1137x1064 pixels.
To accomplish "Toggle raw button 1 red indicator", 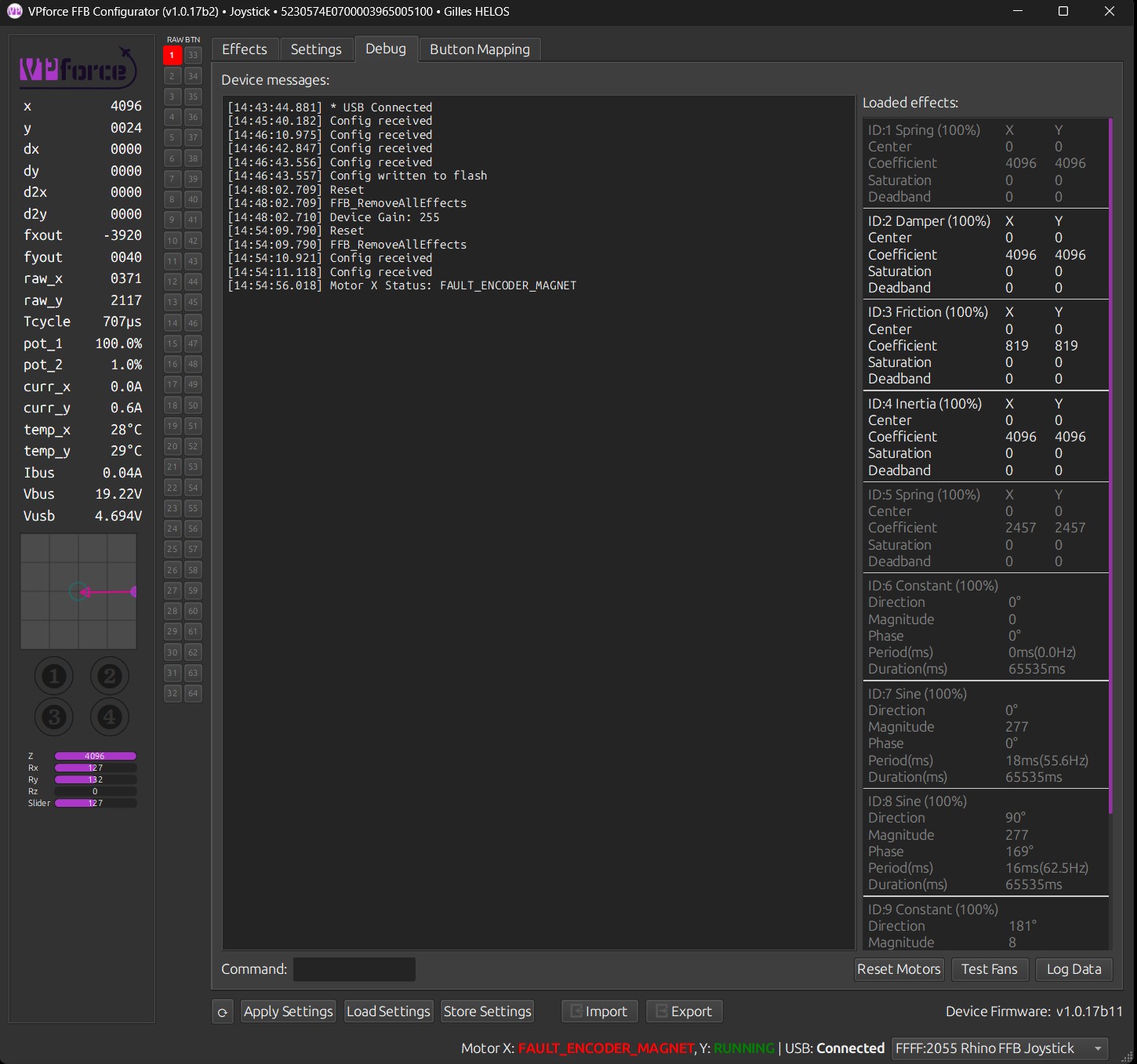I will click(173, 56).
